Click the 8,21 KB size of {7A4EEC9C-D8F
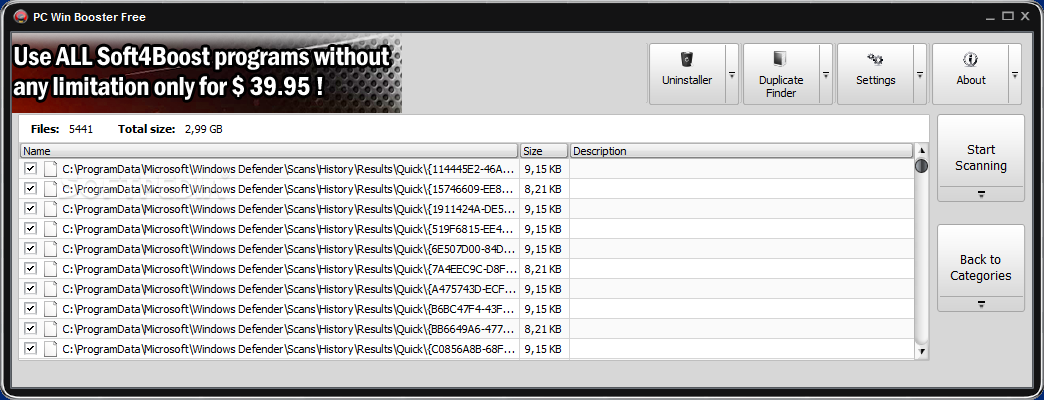This screenshot has width=1044, height=400. 543,269
